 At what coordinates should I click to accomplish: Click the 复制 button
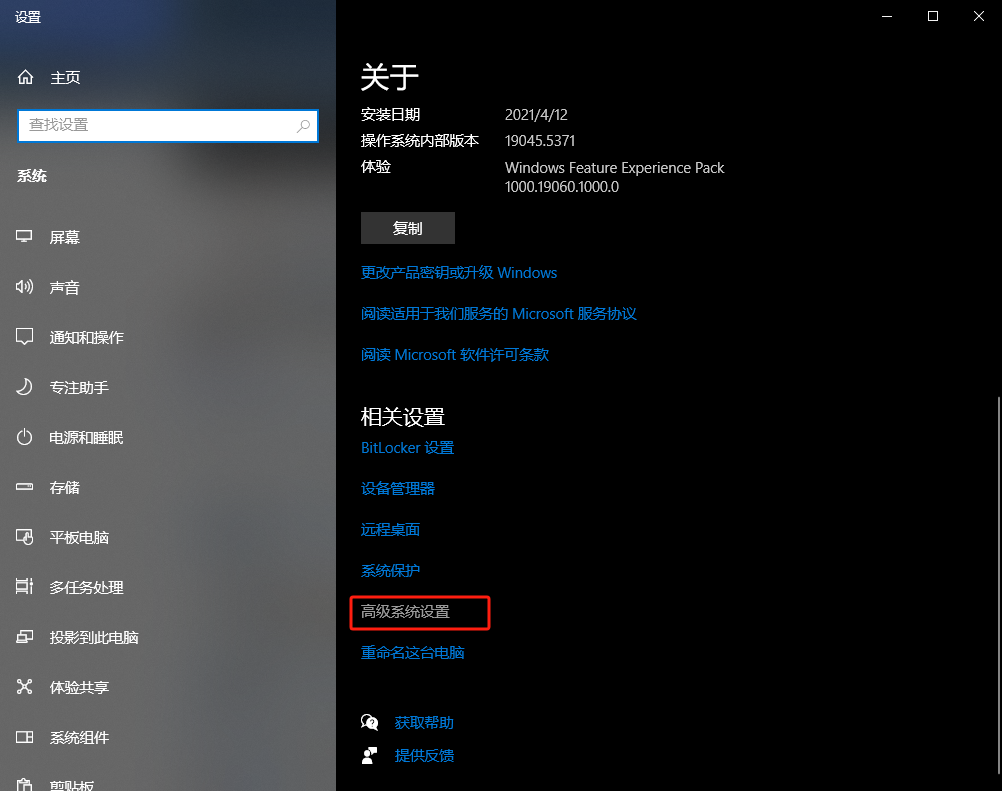click(x=408, y=228)
